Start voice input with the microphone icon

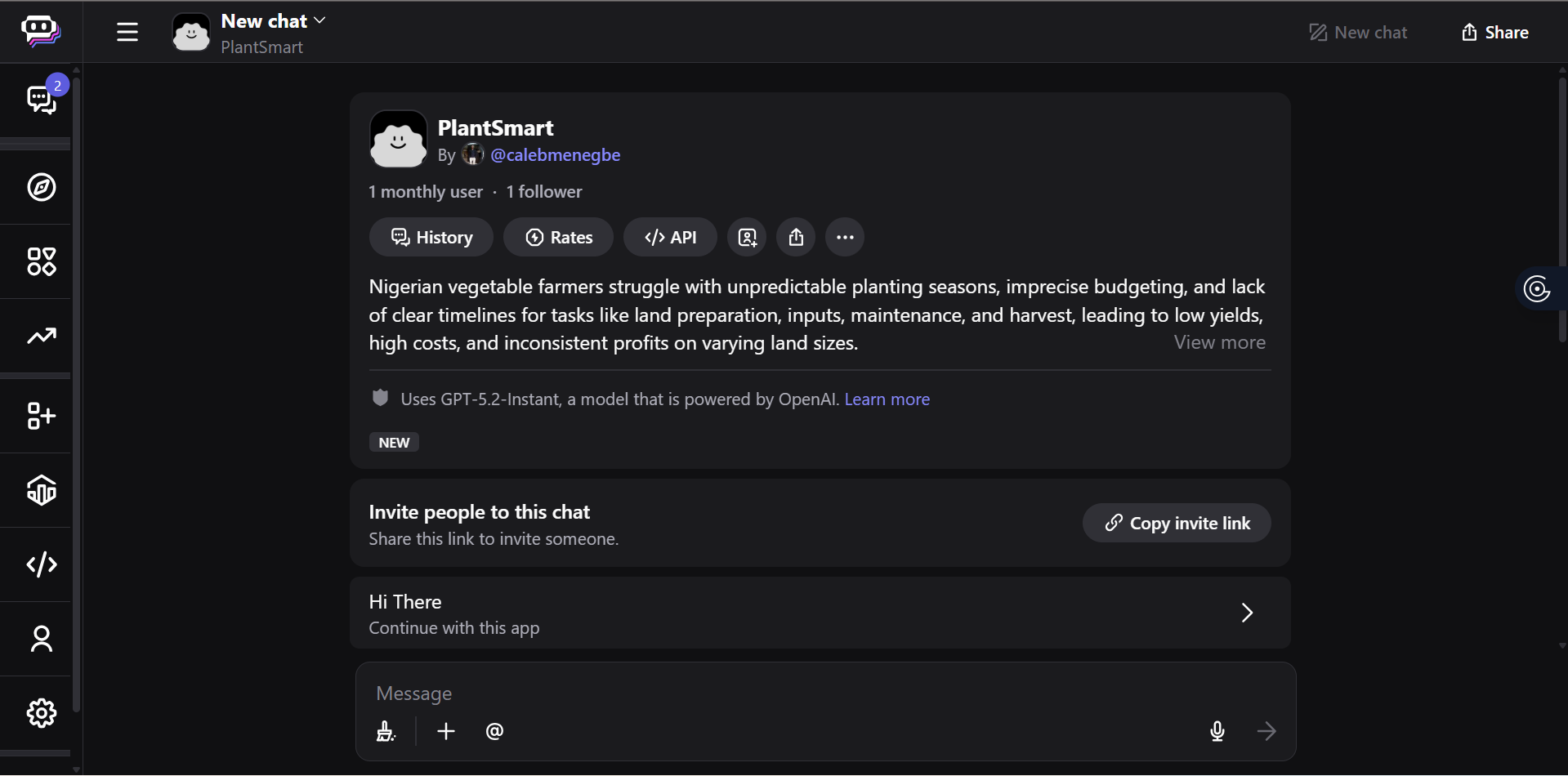(1217, 731)
